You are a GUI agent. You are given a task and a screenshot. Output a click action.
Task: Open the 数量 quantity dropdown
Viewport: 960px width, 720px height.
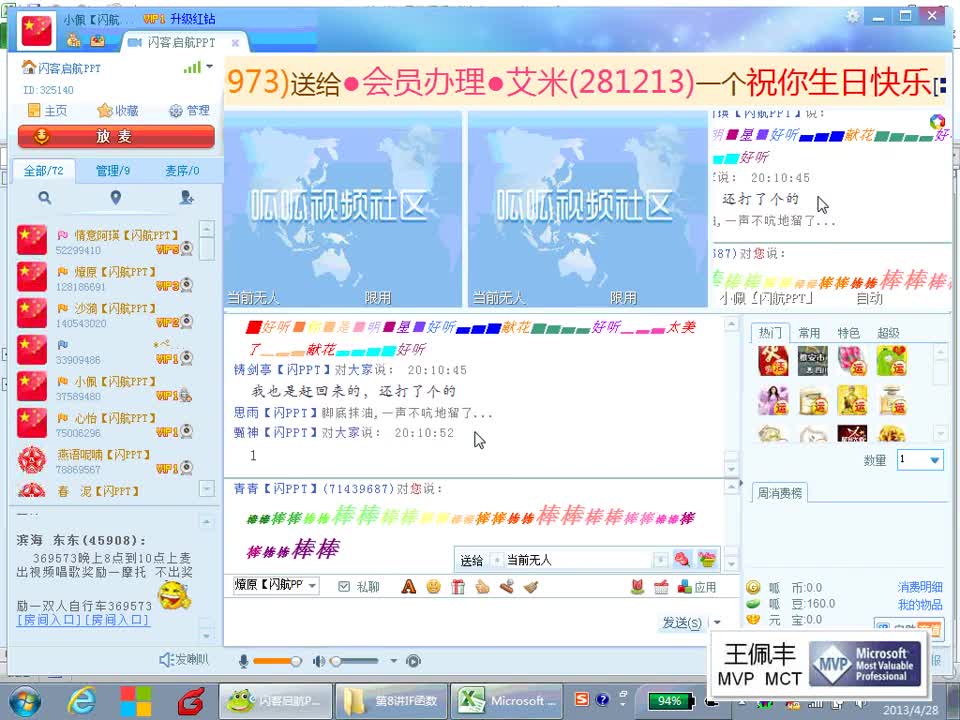coord(920,460)
